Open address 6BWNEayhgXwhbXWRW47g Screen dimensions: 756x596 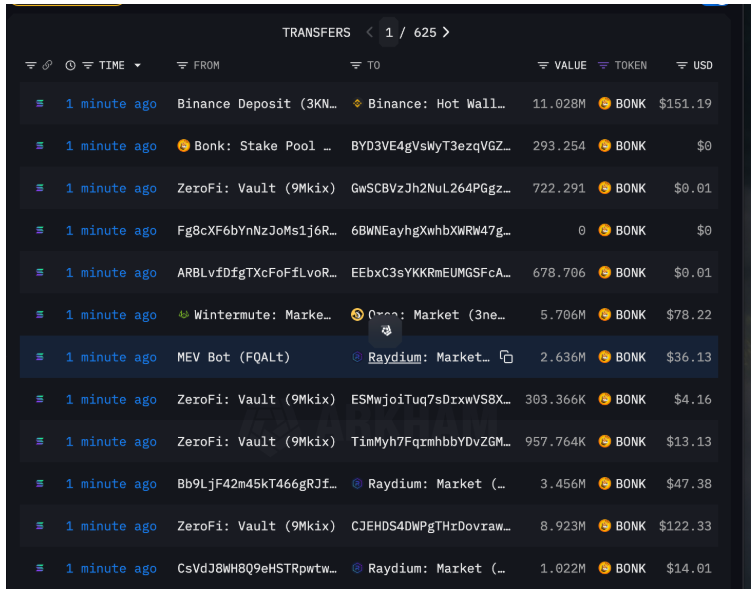coord(431,230)
